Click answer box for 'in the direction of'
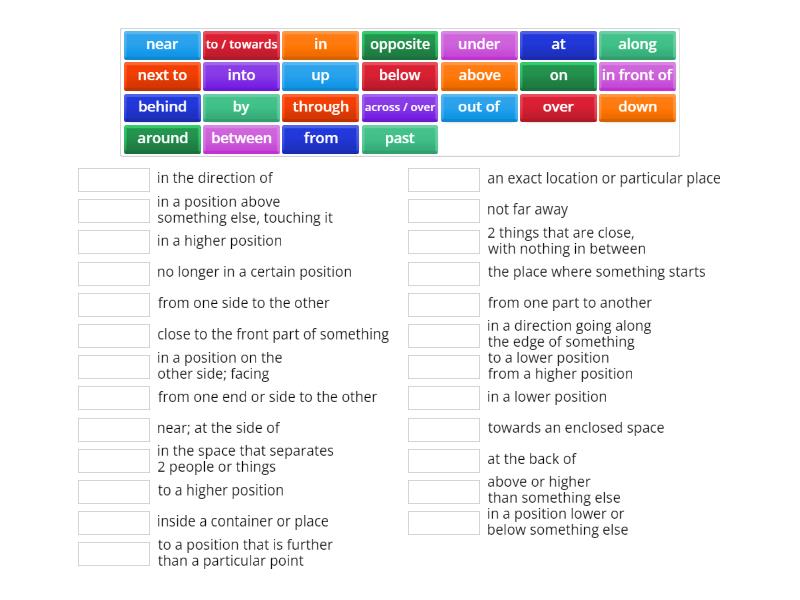 pos(114,179)
